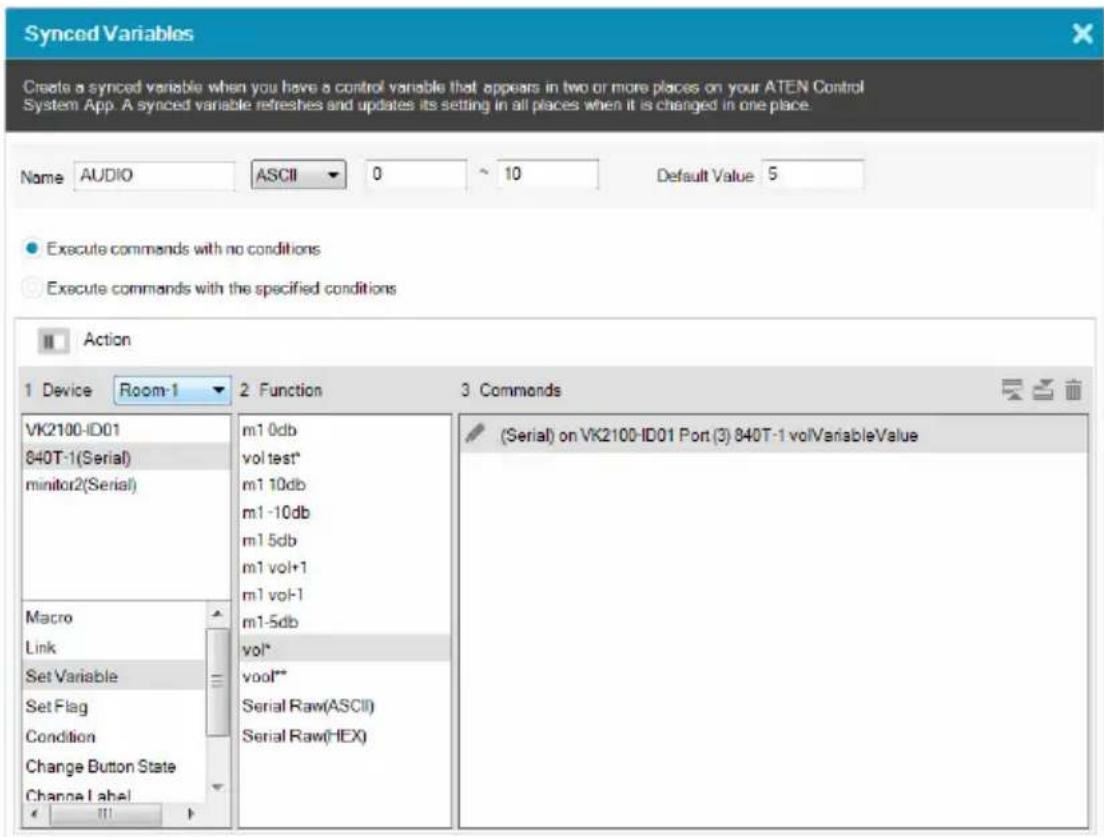Select VK2100-ID01 in device list
Screen dimensions: 1104x837
pyautogui.click(x=126, y=429)
